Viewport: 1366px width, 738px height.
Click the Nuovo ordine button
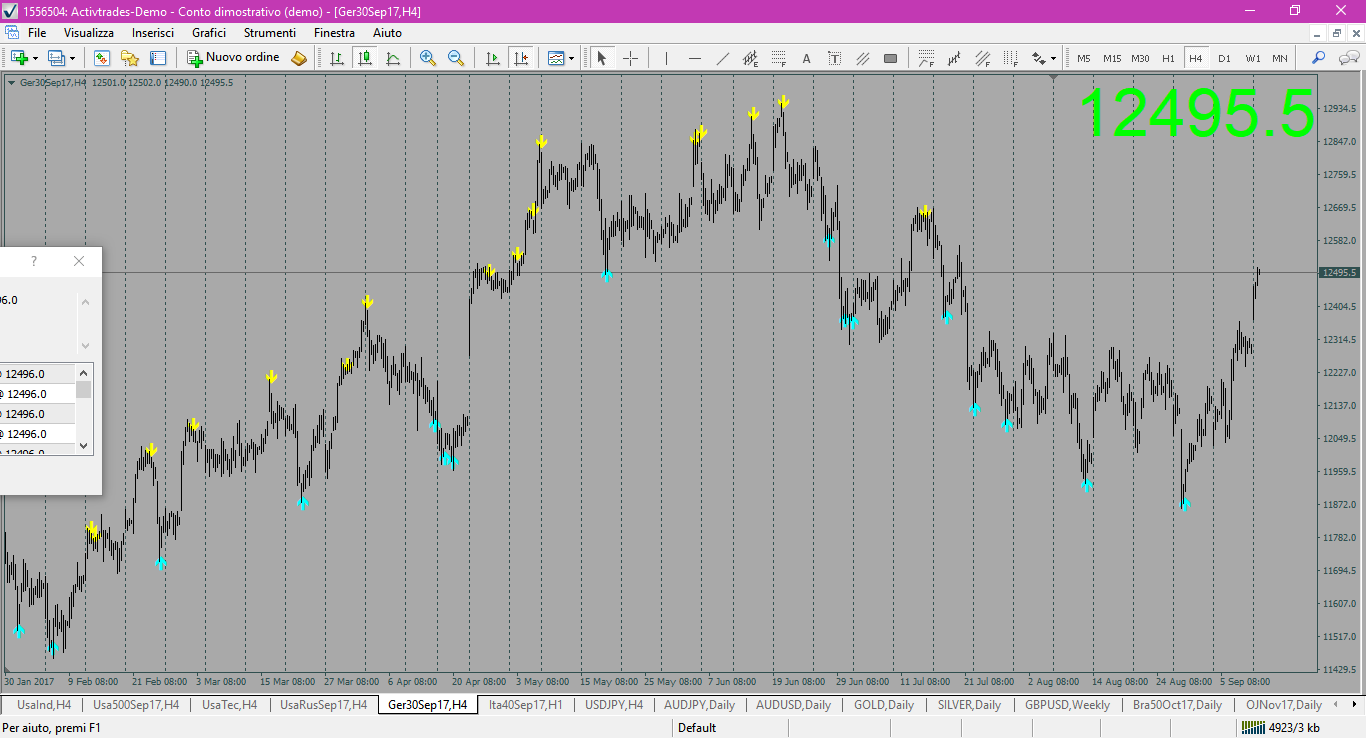233,58
